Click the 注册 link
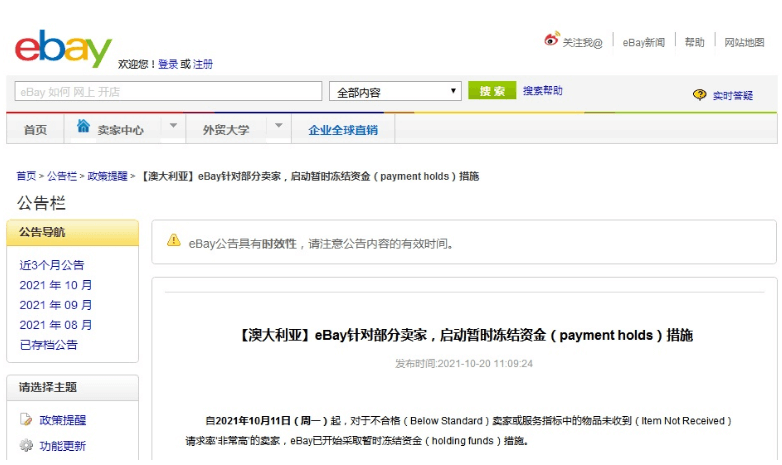The image size is (782, 465). click(x=202, y=64)
